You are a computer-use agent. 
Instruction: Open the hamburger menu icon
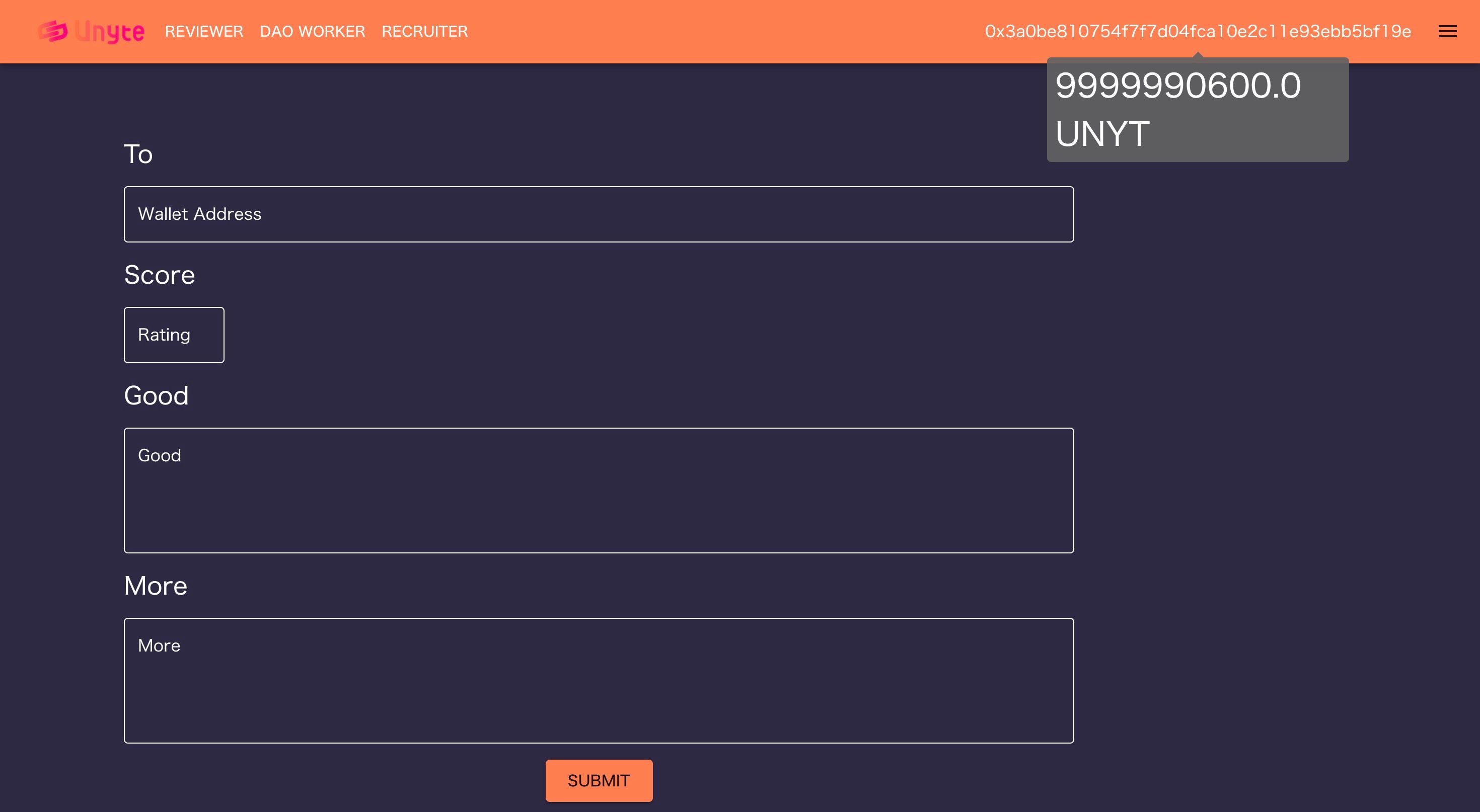[1448, 31]
